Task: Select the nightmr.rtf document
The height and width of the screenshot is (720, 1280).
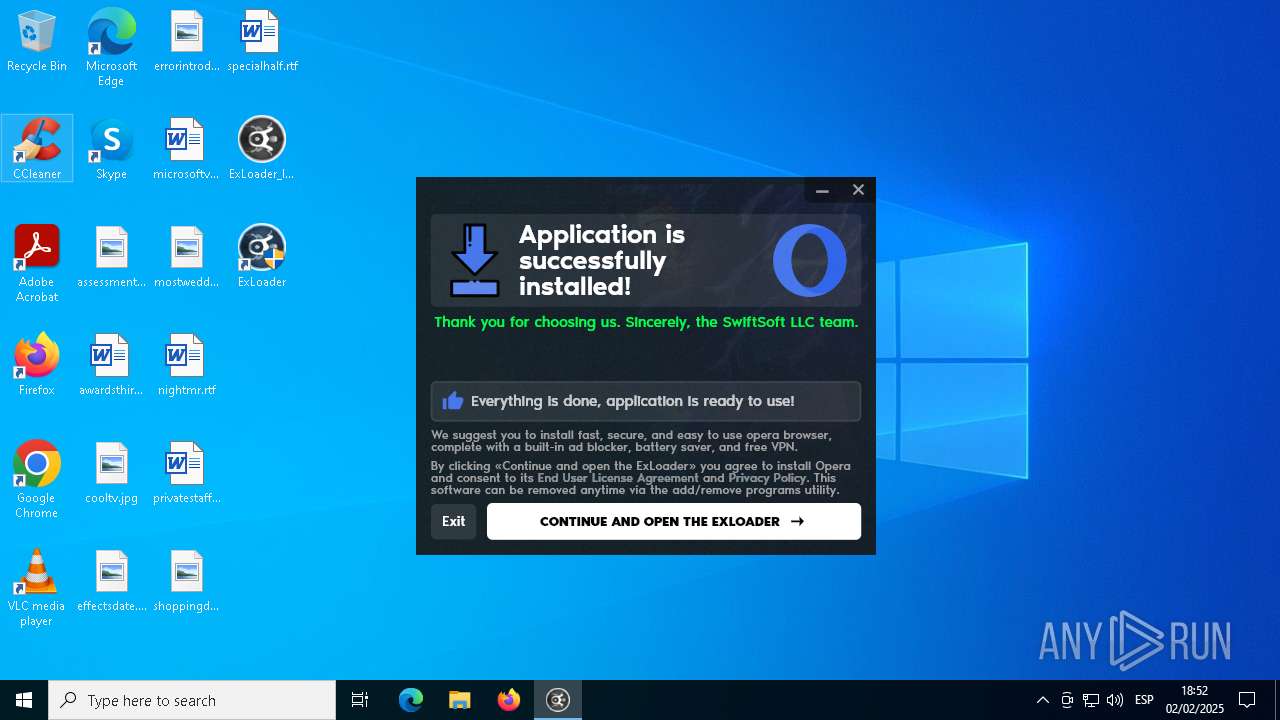Action: click(x=186, y=364)
